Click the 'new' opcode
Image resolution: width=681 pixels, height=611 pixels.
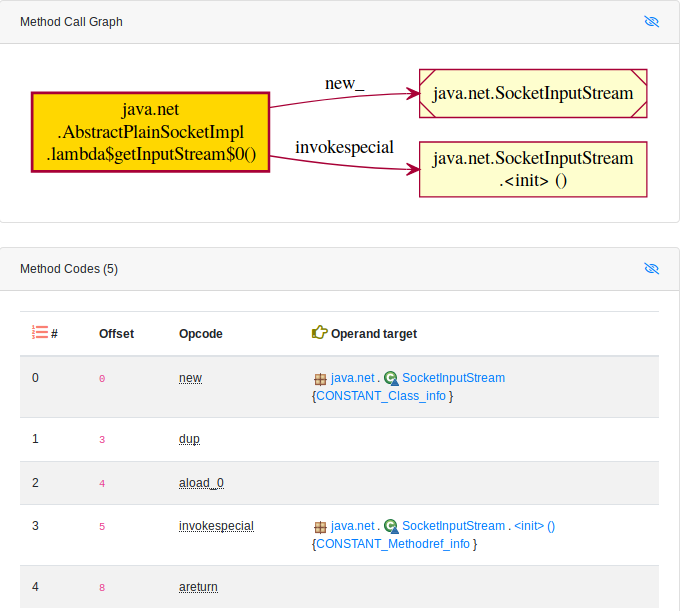pyautogui.click(x=190, y=378)
